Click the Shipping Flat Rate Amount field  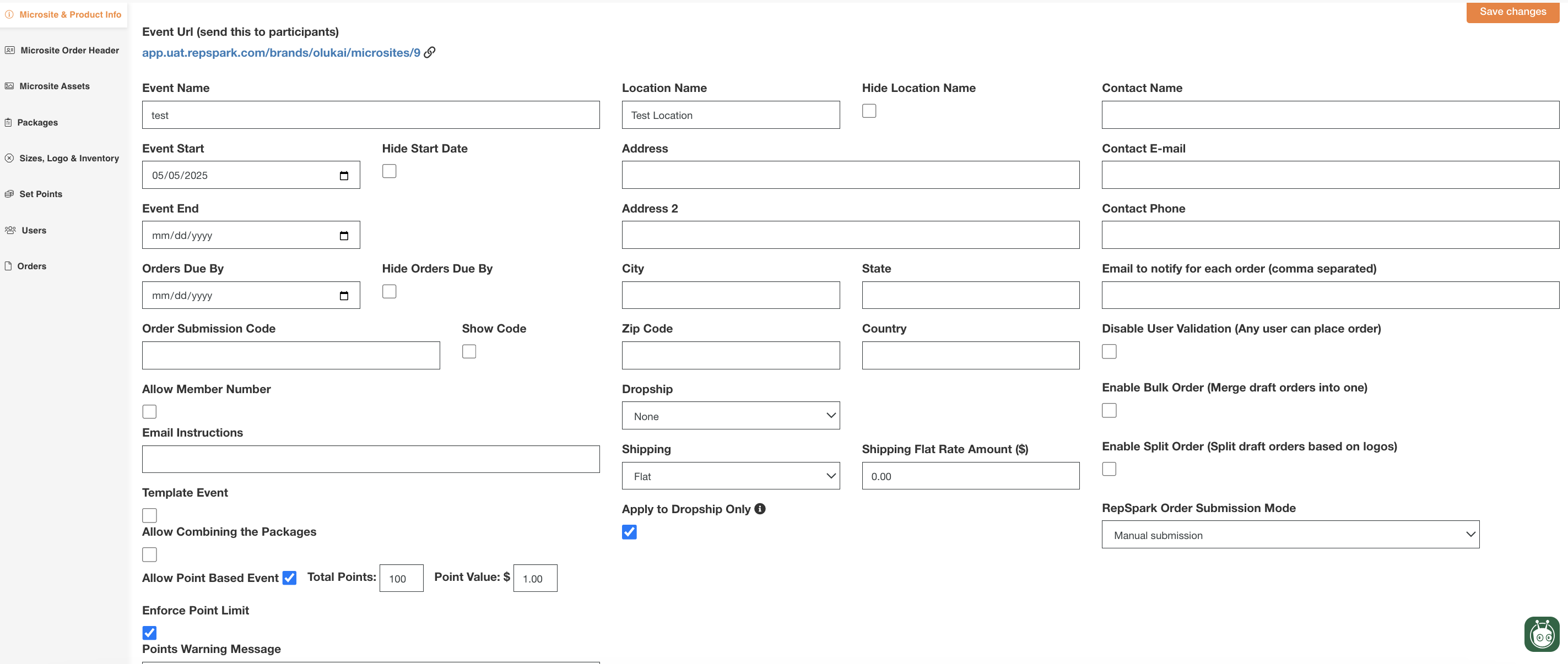[970, 476]
